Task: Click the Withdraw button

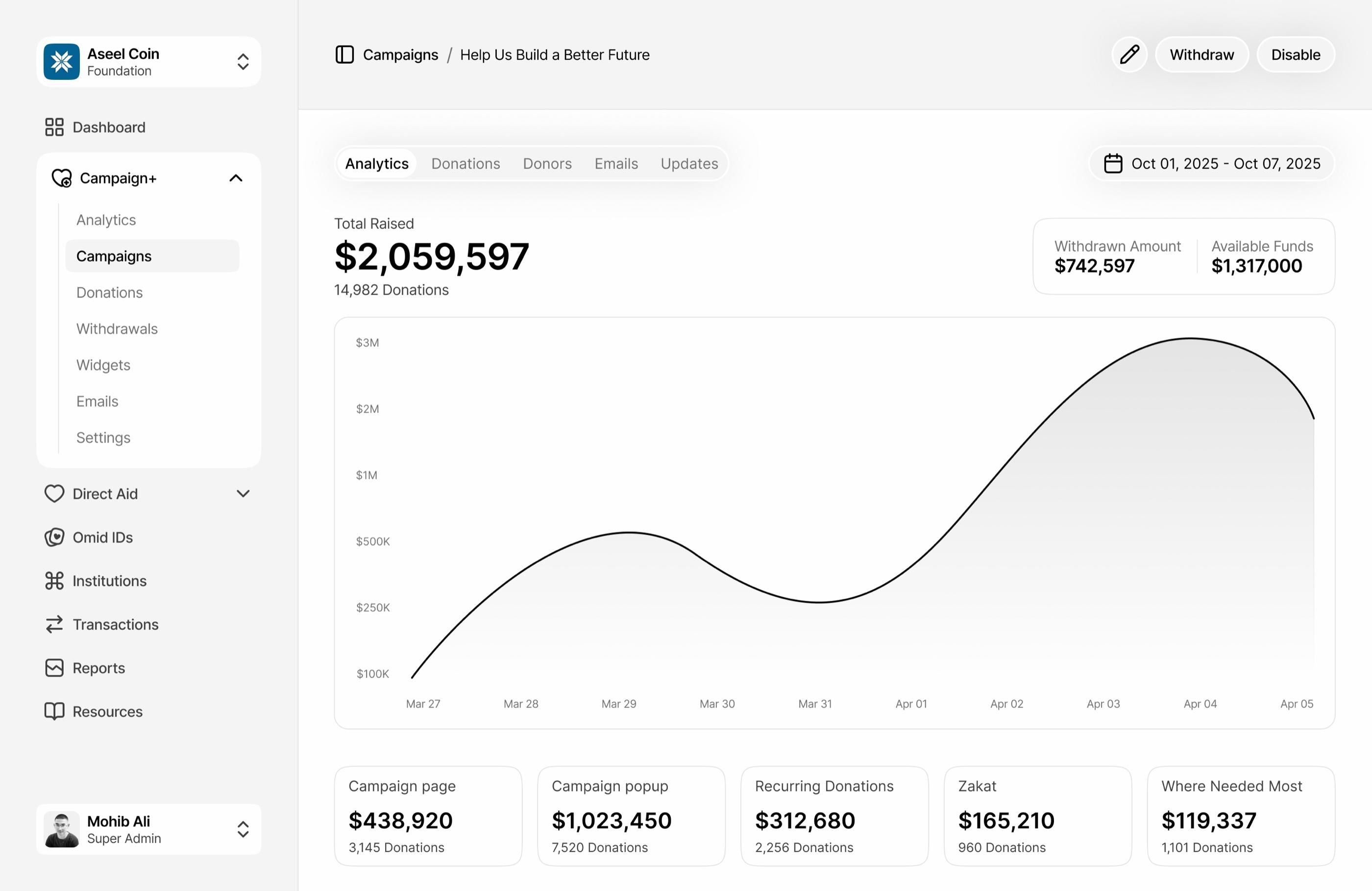Action: [1202, 55]
